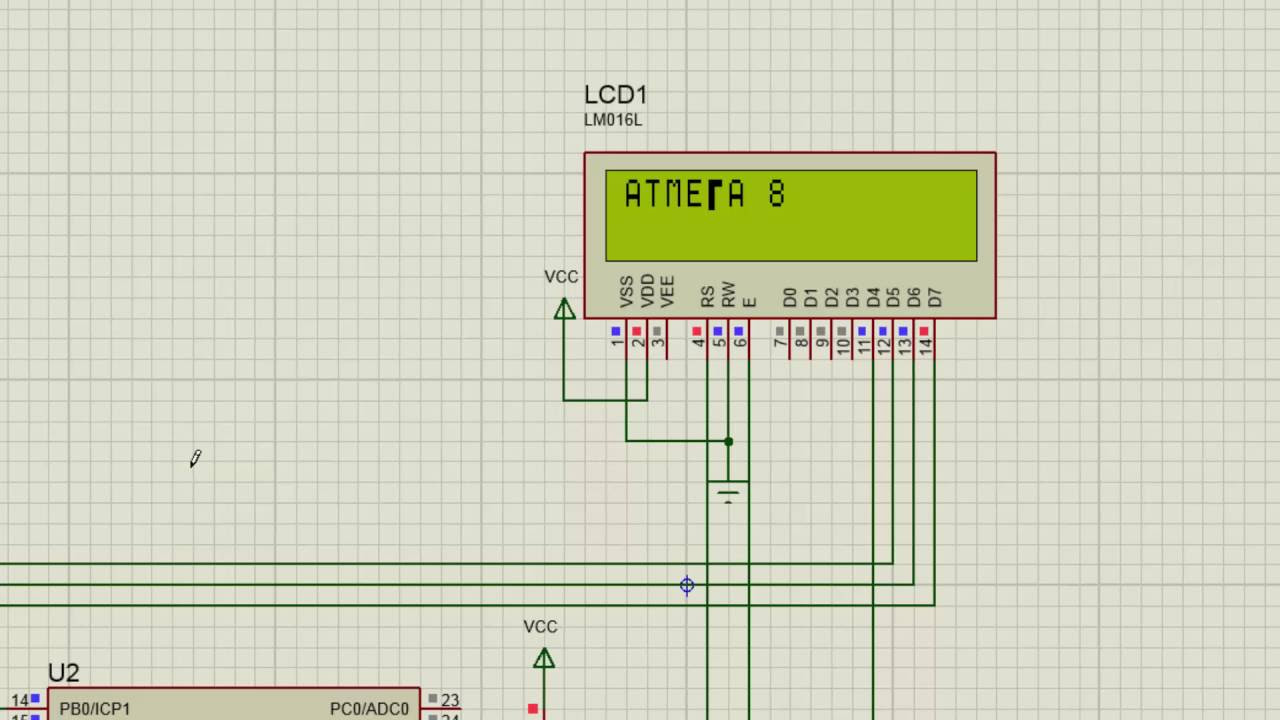Click pin number 23 on U2
Image resolution: width=1280 pixels, height=720 pixels.
pos(450,701)
